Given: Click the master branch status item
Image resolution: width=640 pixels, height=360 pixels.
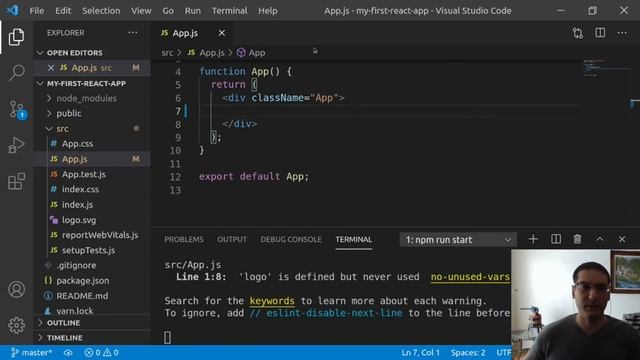Looking at the screenshot, I should point(31,353).
